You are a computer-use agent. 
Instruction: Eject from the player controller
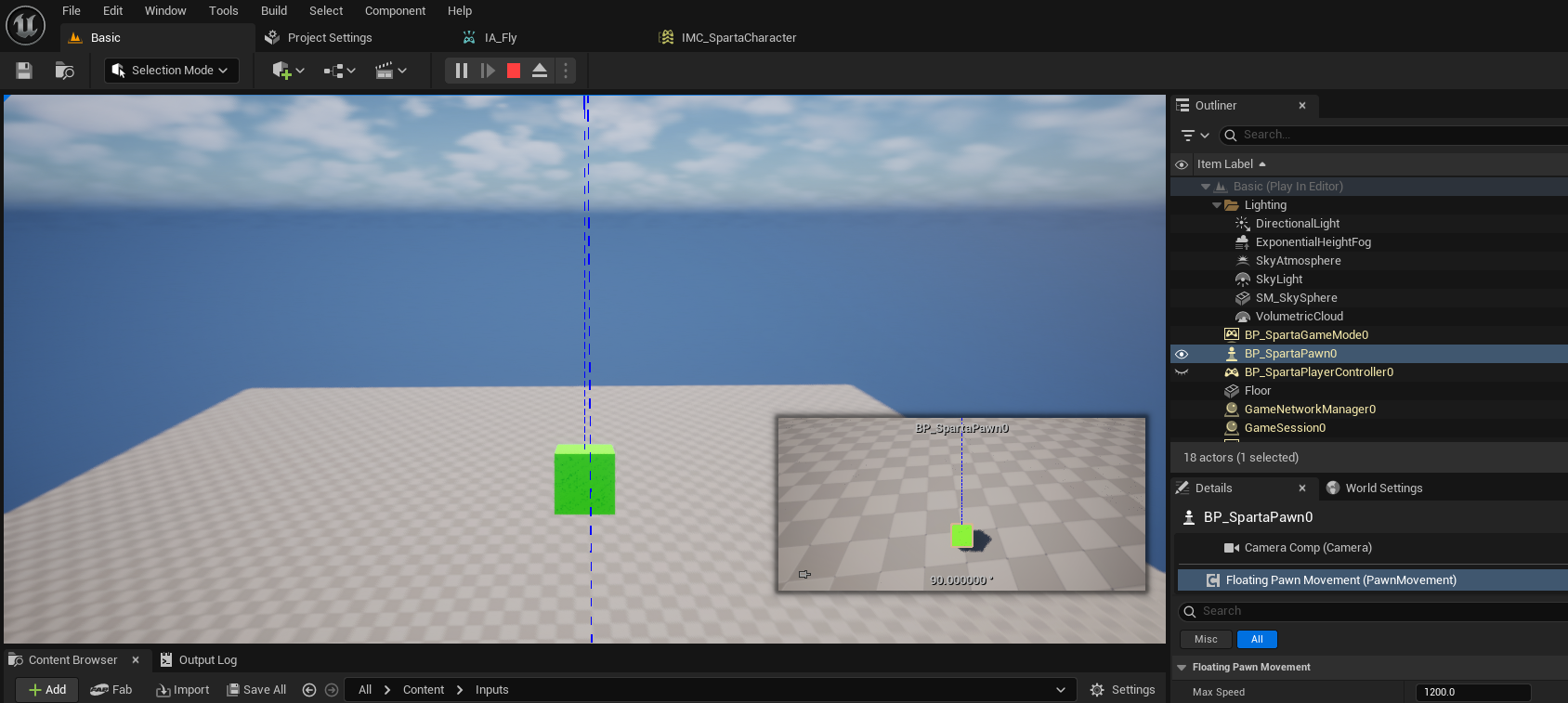(540, 71)
